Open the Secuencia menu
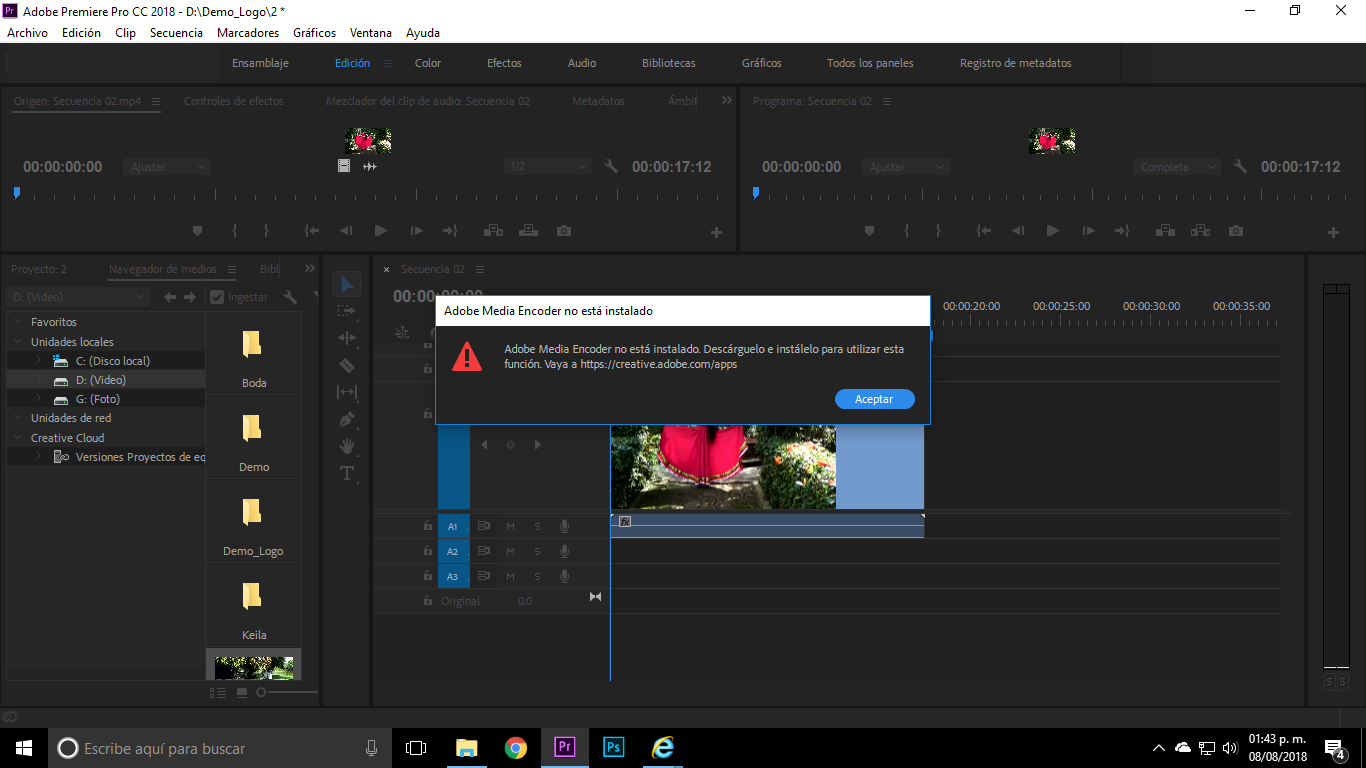The width and height of the screenshot is (1366, 768). [176, 33]
